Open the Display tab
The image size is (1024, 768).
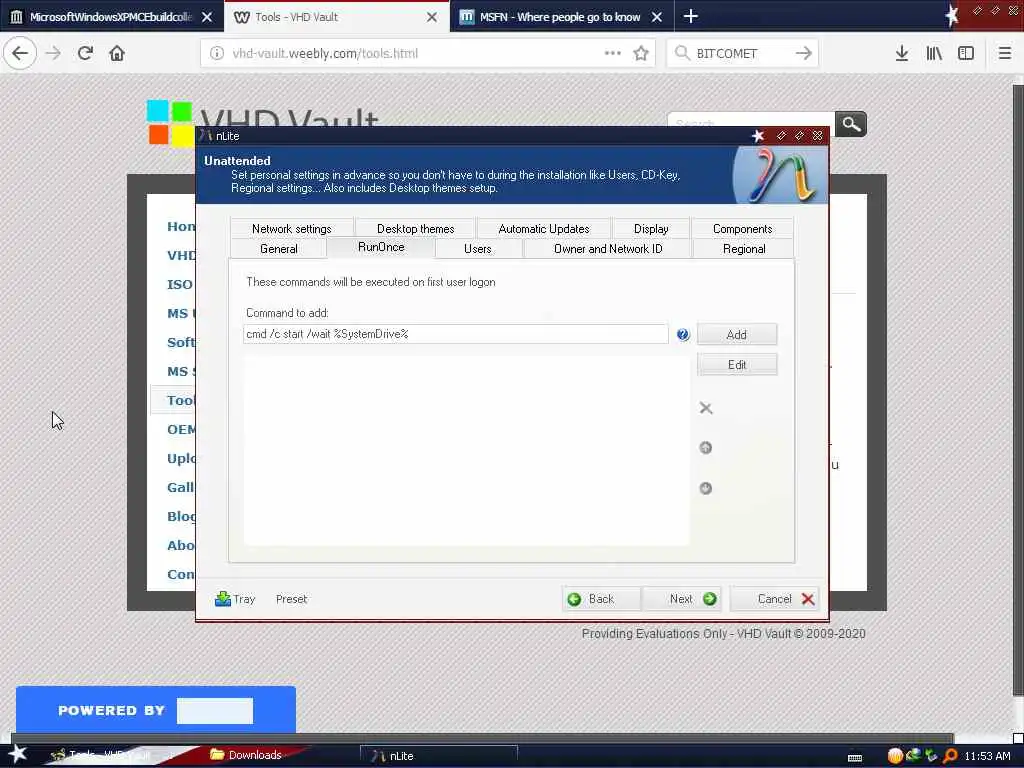click(651, 229)
